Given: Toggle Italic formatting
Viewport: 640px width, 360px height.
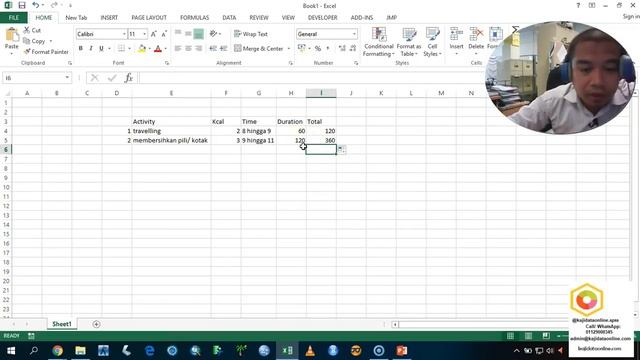Looking at the screenshot, I should 91,49.
